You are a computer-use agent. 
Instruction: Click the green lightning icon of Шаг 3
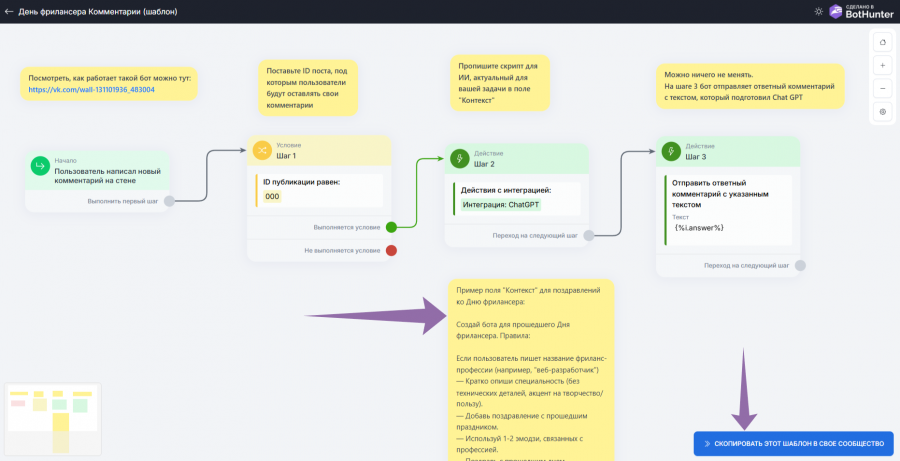[x=671, y=151]
